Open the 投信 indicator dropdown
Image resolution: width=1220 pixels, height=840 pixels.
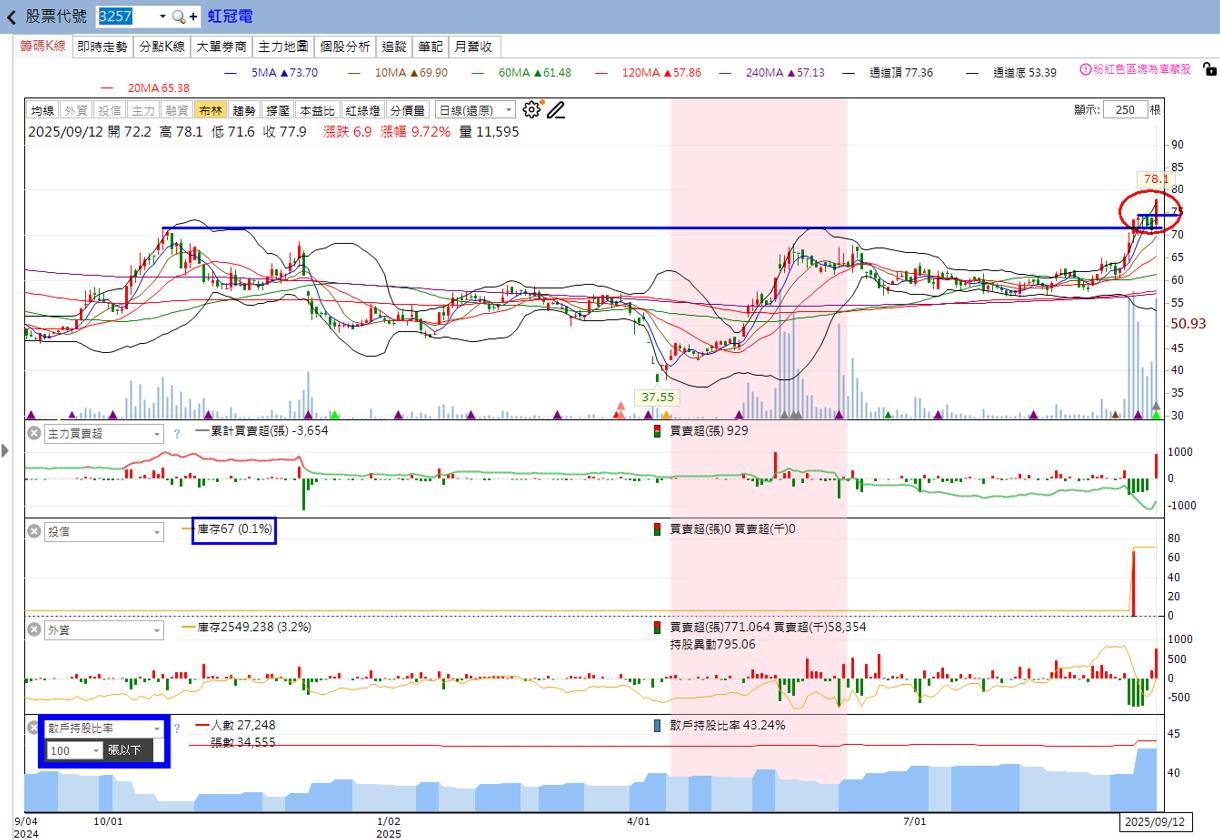[103, 532]
